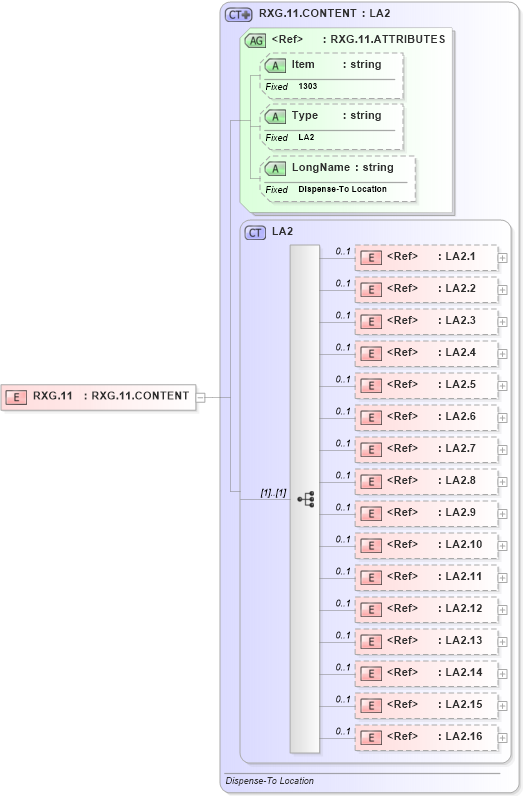
Task: Expand the LA2.11 element
Action: pos(503,578)
